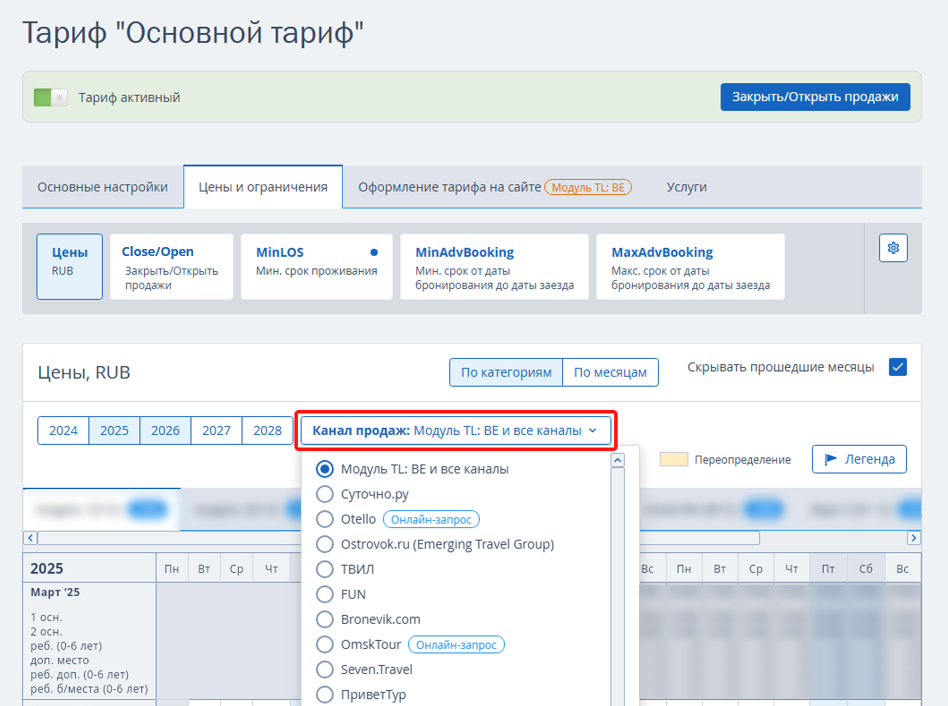Viewport: 948px width, 706px height.
Task: Switch to Основные настройки tab
Action: (103, 187)
